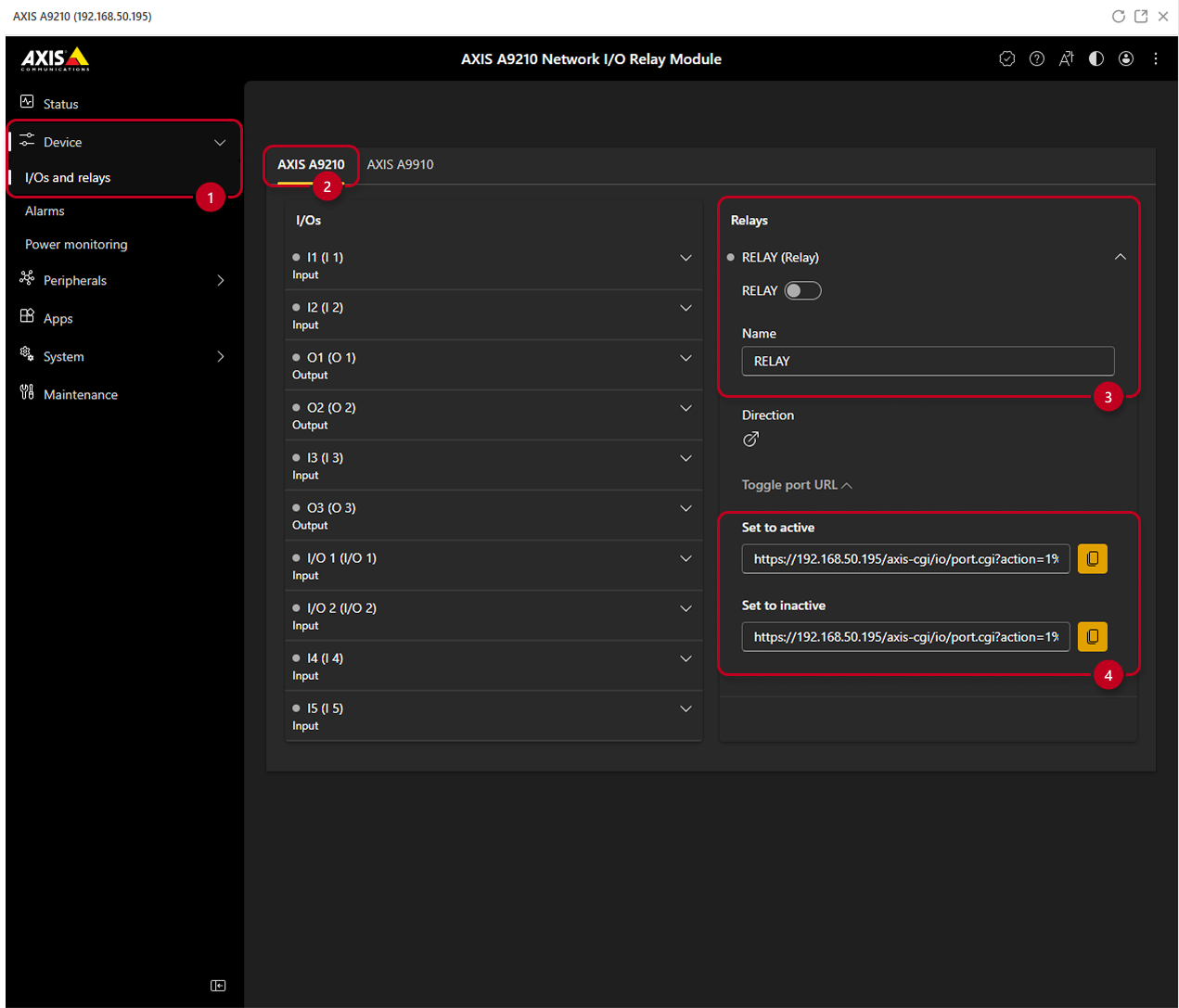
Task: Open the Alarms page
Action: pos(45,211)
